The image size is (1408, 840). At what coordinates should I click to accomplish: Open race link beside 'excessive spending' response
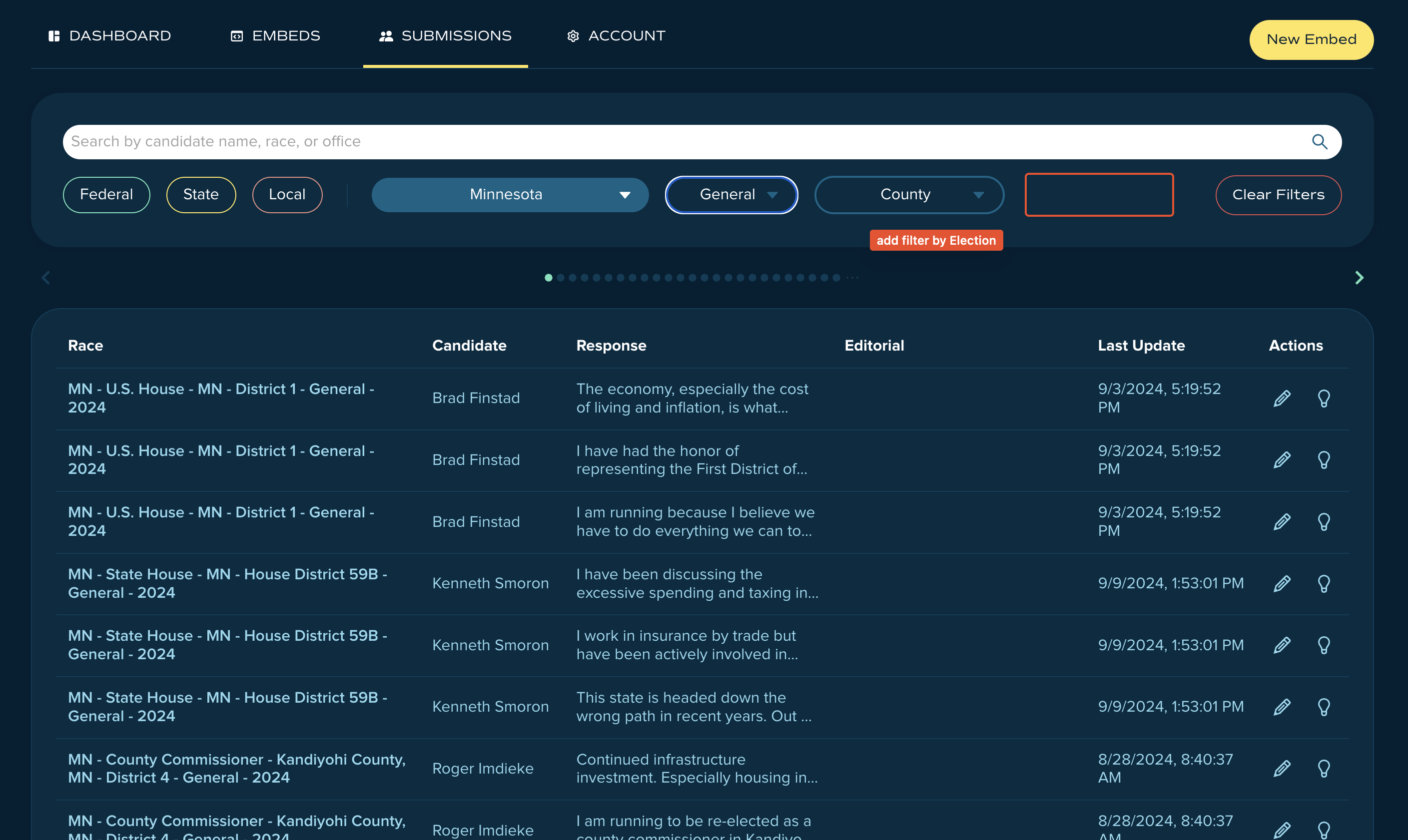228,583
